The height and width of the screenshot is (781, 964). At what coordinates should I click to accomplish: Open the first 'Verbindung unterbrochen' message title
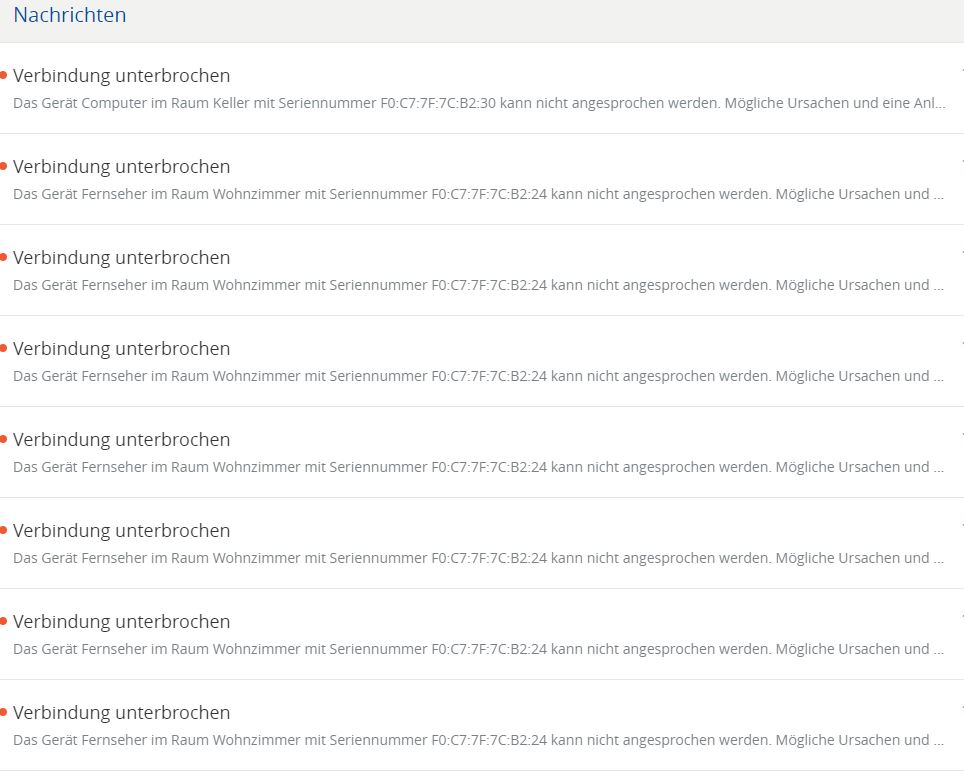tap(121, 76)
